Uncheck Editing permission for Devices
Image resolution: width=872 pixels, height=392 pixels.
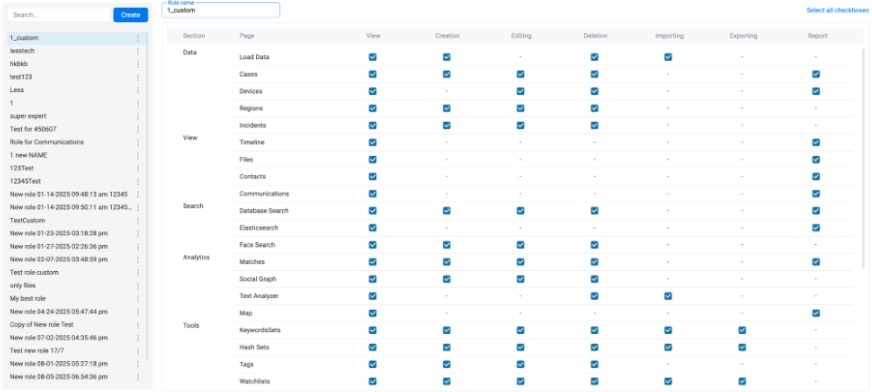coord(520,91)
